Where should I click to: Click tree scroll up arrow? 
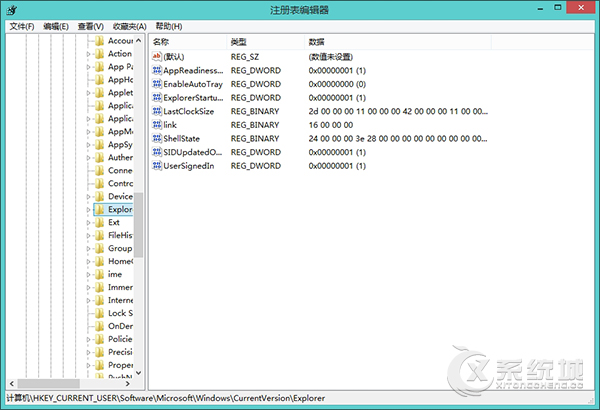click(139, 40)
